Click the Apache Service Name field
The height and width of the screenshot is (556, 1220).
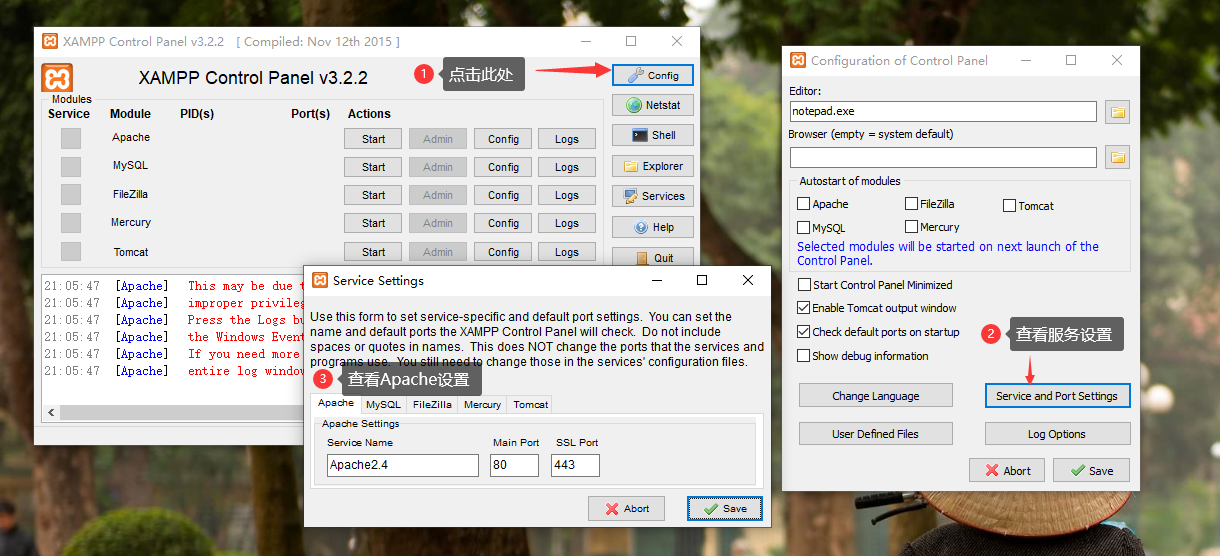click(x=403, y=465)
